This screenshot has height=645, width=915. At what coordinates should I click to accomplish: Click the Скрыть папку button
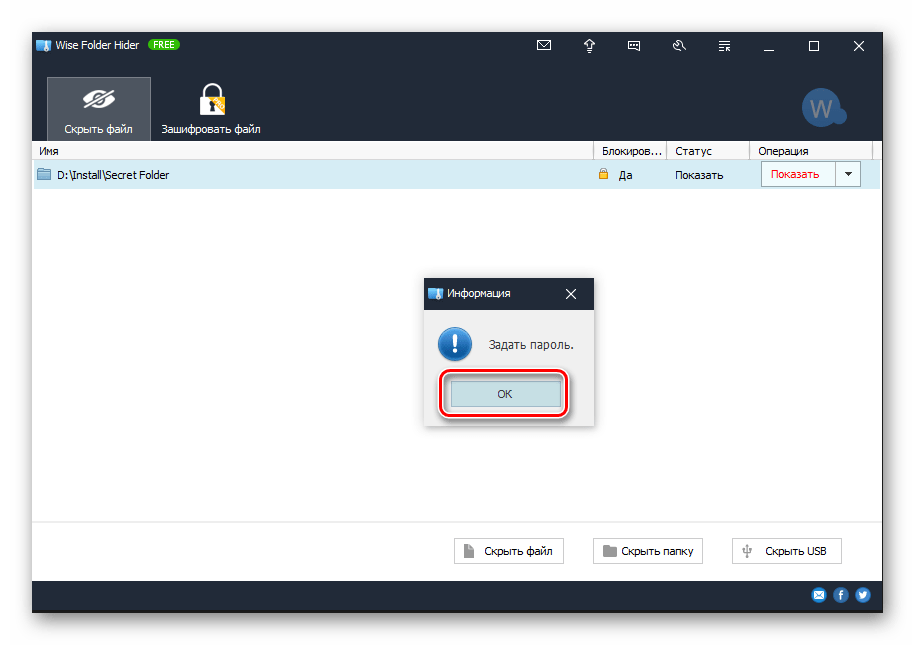[648, 551]
